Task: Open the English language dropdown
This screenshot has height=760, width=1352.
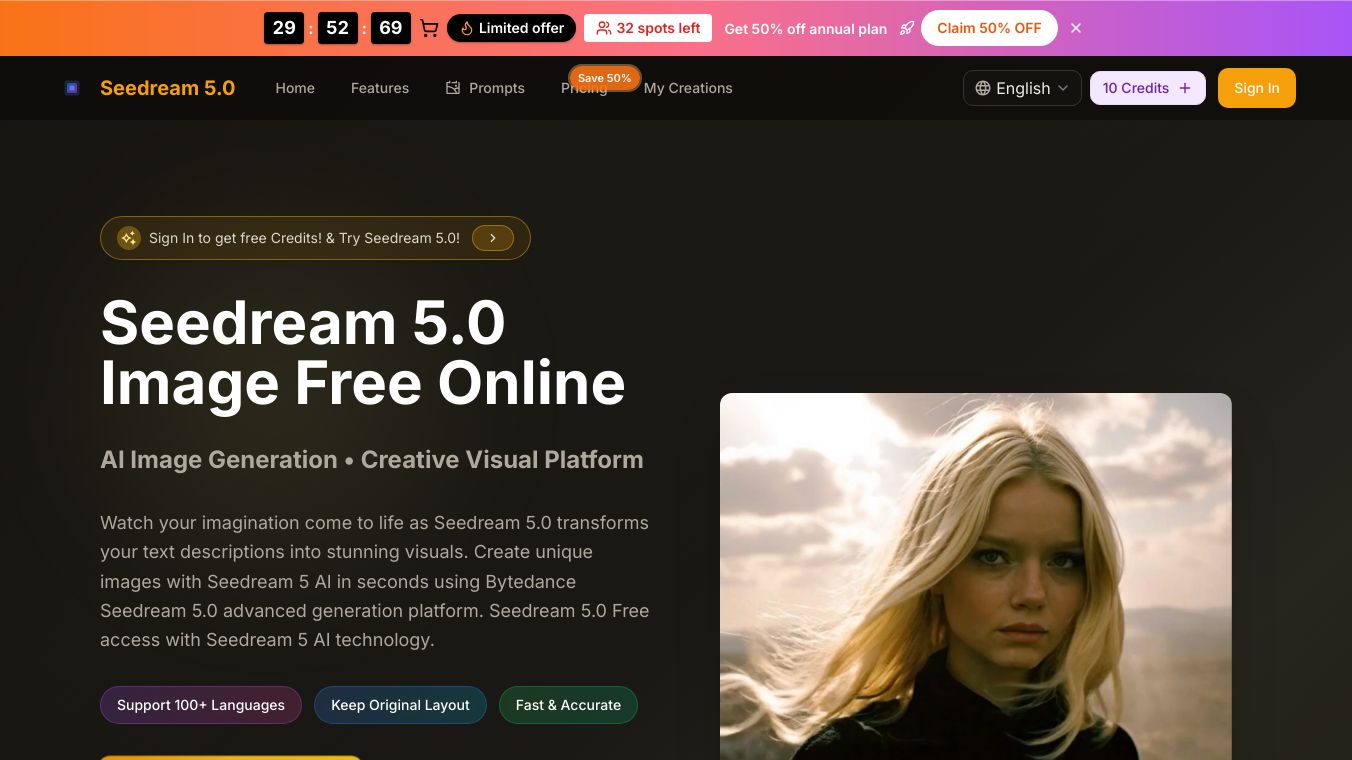Action: pos(1022,88)
